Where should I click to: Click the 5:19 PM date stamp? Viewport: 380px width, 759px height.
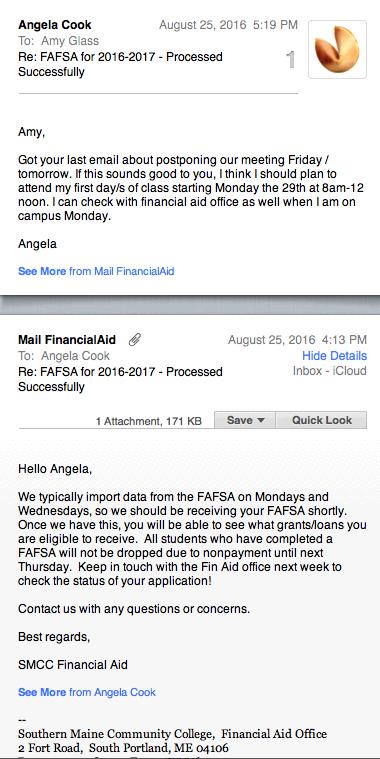point(228,25)
